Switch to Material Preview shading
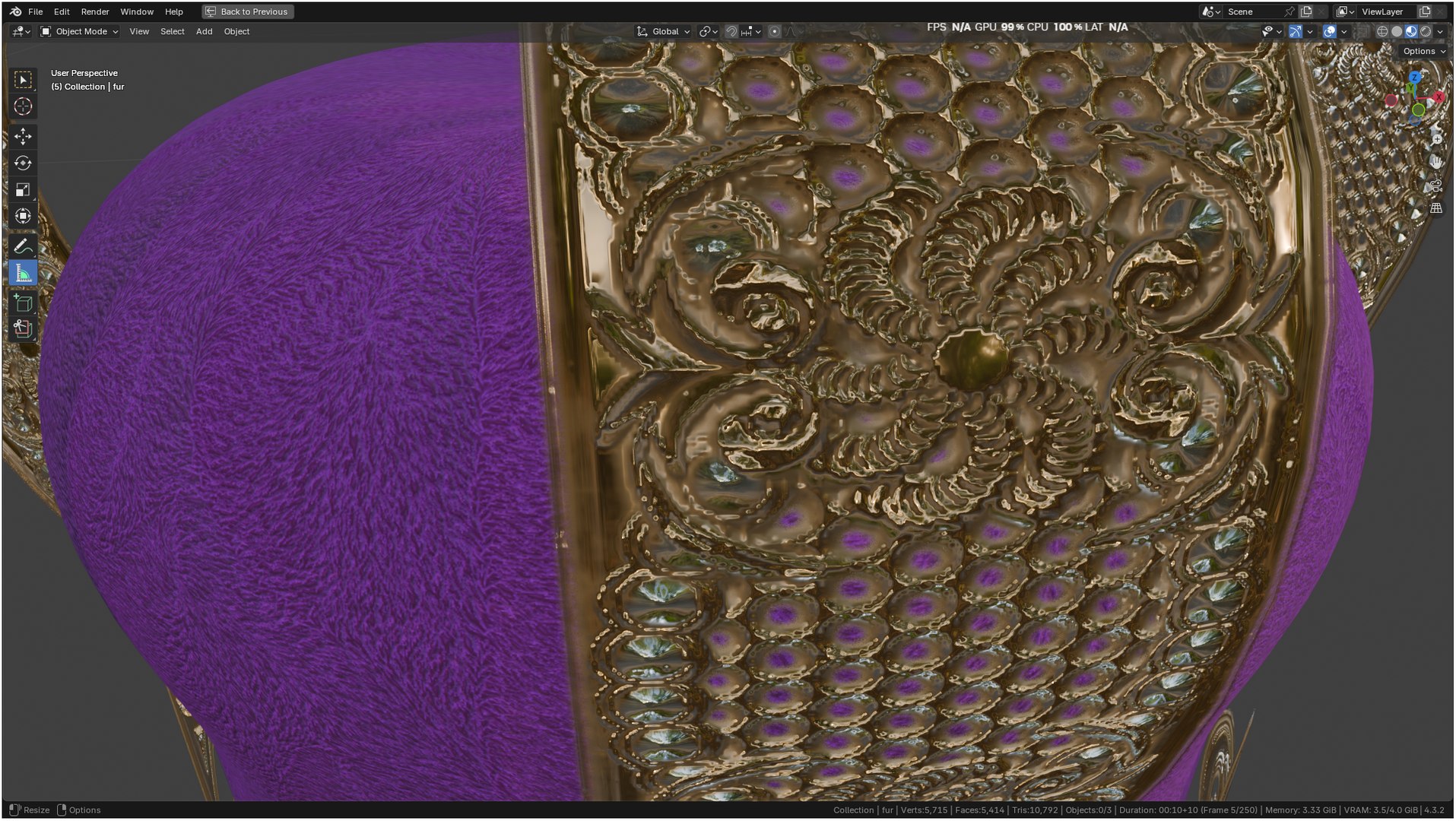Image resolution: width=1456 pixels, height=821 pixels. (1411, 31)
